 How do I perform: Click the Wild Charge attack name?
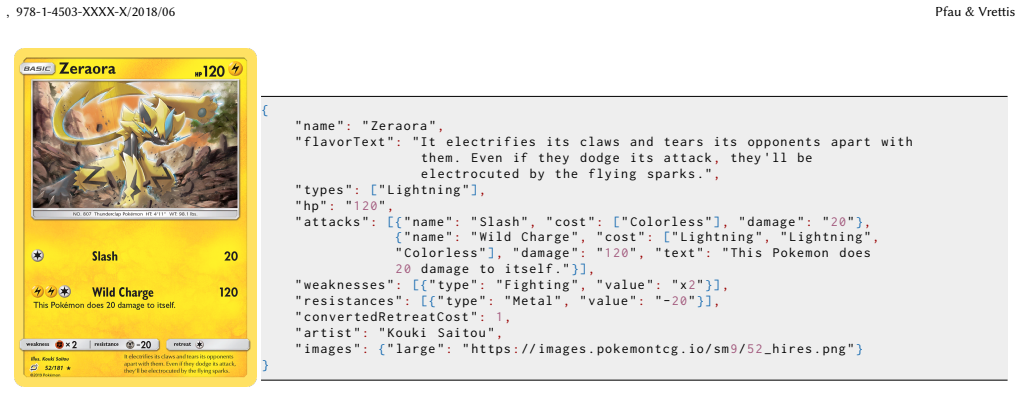pyautogui.click(x=122, y=293)
